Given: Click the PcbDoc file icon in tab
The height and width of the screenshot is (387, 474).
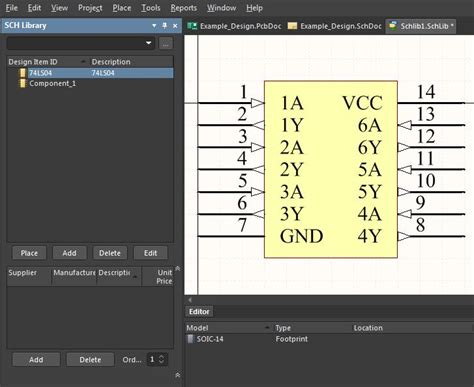Looking at the screenshot, I should pos(192,26).
